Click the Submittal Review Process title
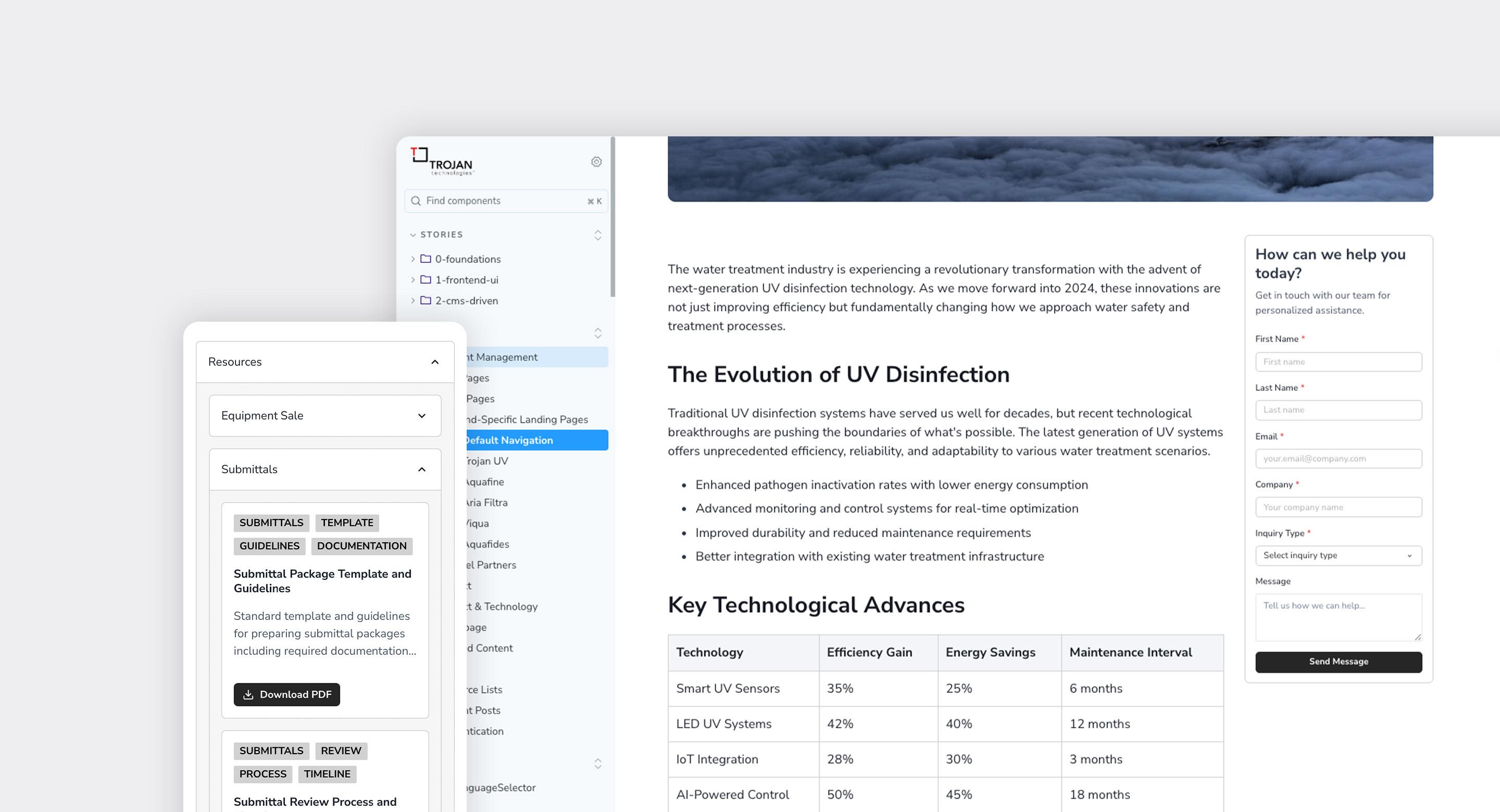Viewport: 1500px width, 812px height. [315, 802]
